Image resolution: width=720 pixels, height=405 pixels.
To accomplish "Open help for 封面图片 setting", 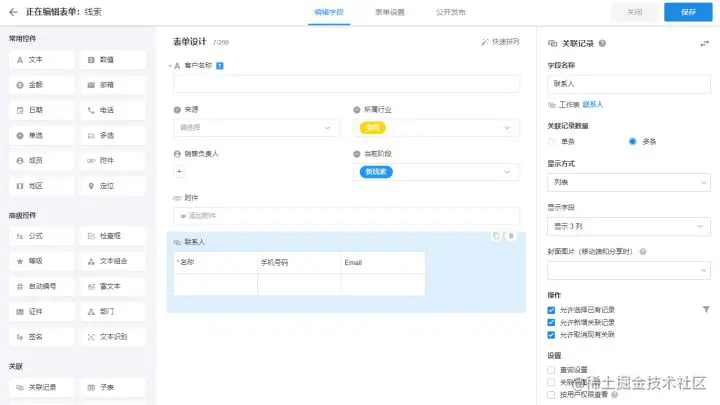I will click(643, 252).
